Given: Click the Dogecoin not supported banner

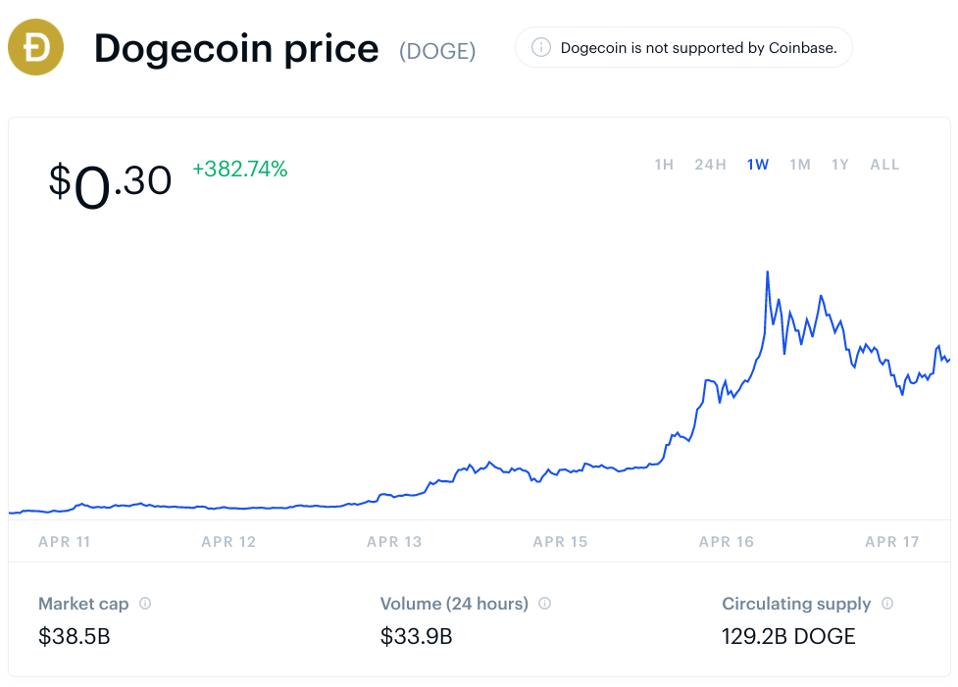Looking at the screenshot, I should point(683,46).
